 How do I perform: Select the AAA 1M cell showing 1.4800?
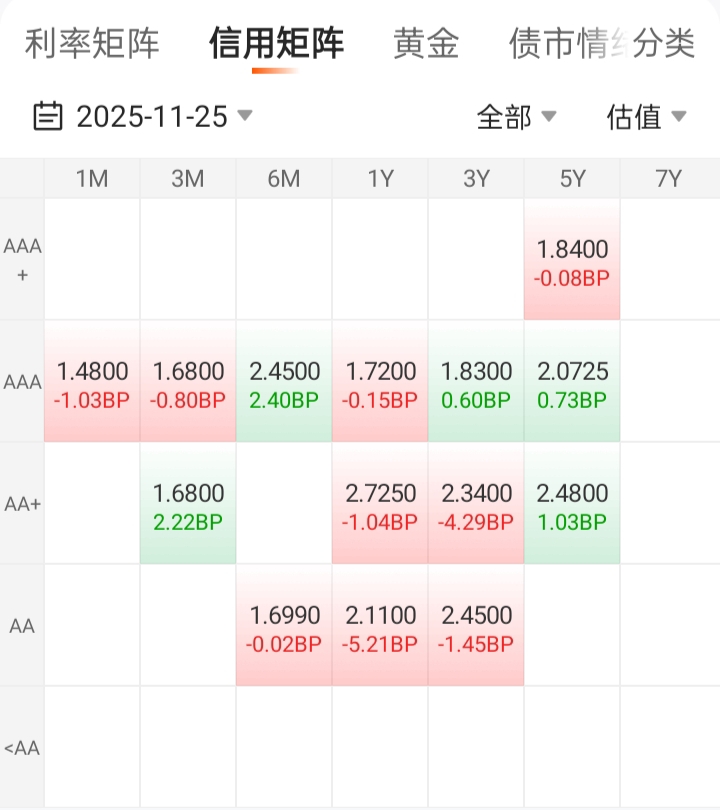point(92,382)
